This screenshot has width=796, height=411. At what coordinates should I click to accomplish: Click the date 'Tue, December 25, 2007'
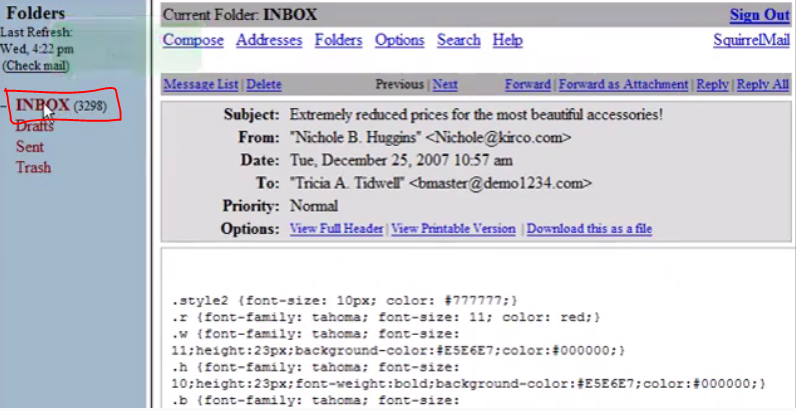click(x=371, y=161)
